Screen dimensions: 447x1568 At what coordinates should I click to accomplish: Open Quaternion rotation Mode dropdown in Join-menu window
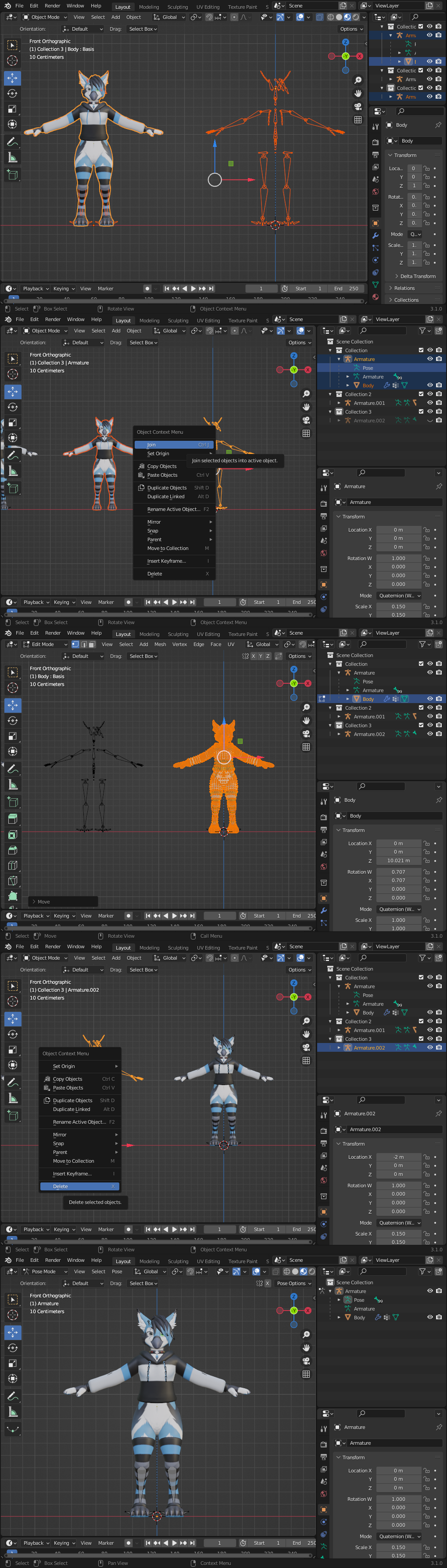click(x=399, y=596)
